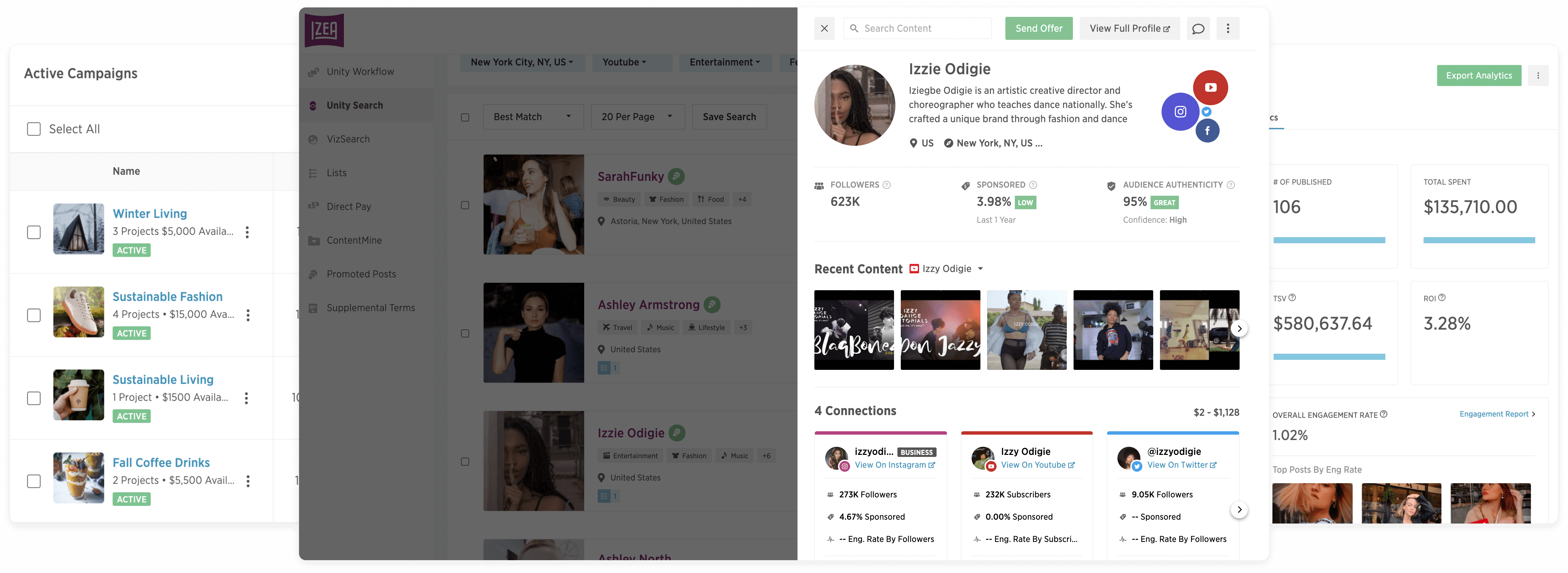Click Ashley Armstrong's list count icon
The width and height of the screenshot is (1568, 573).
[608, 368]
